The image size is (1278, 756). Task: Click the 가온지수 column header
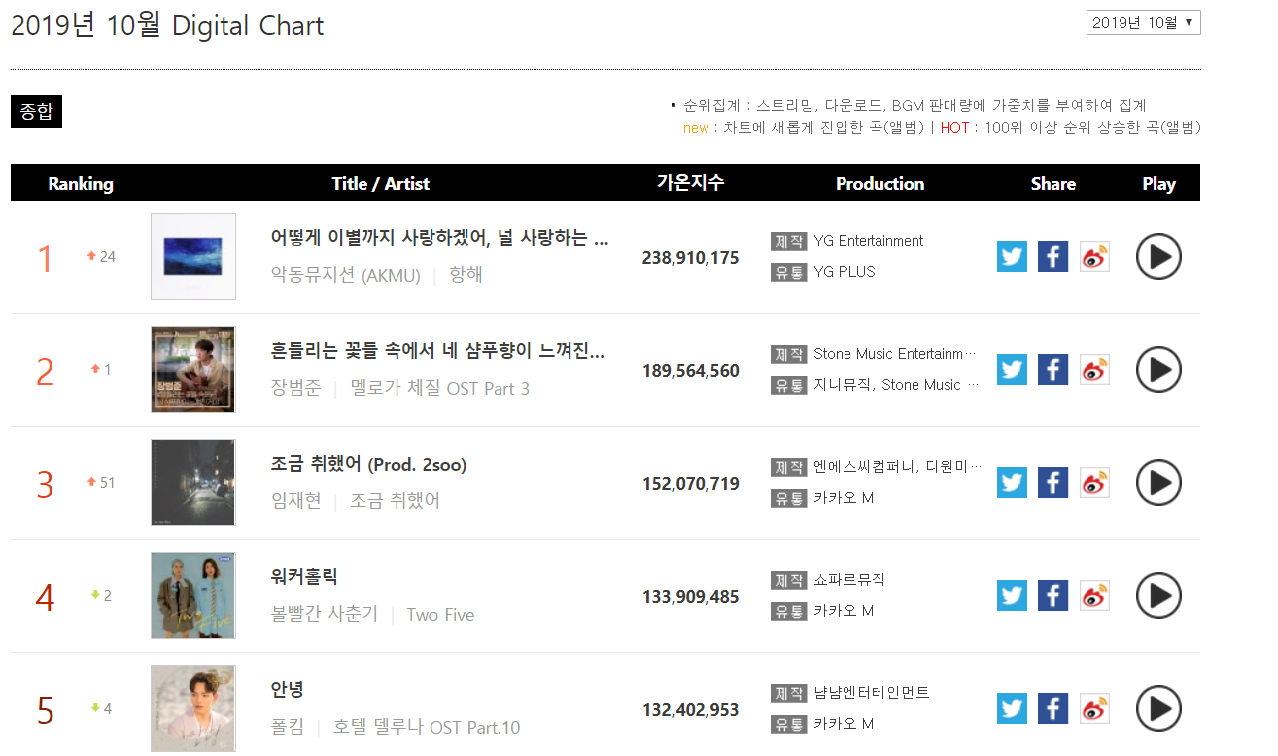[x=690, y=183]
